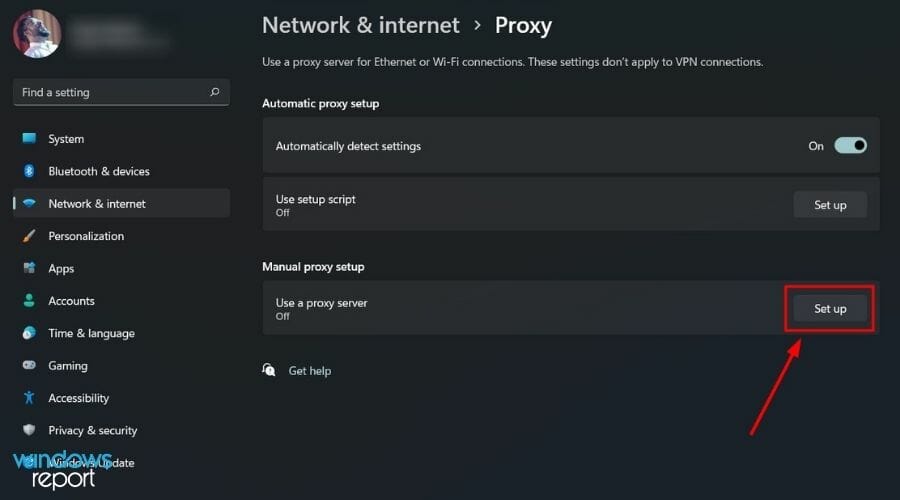Go to the Windows Update sidebar item

coord(90,463)
